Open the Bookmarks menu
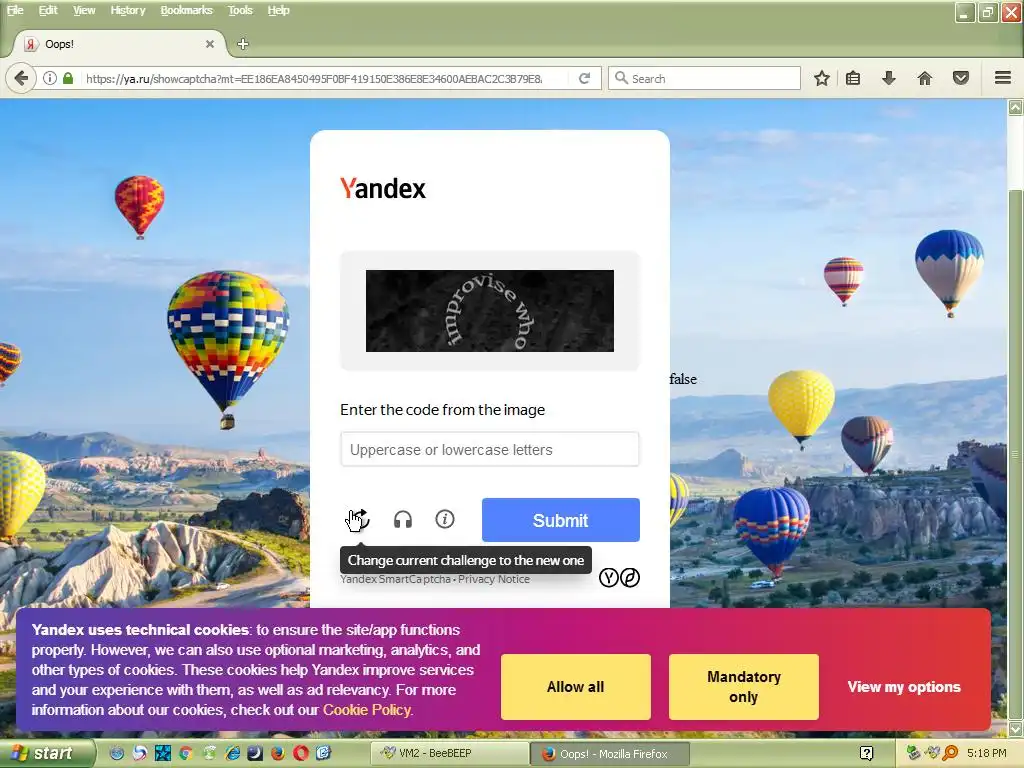The width and height of the screenshot is (1024, 768). click(x=186, y=10)
